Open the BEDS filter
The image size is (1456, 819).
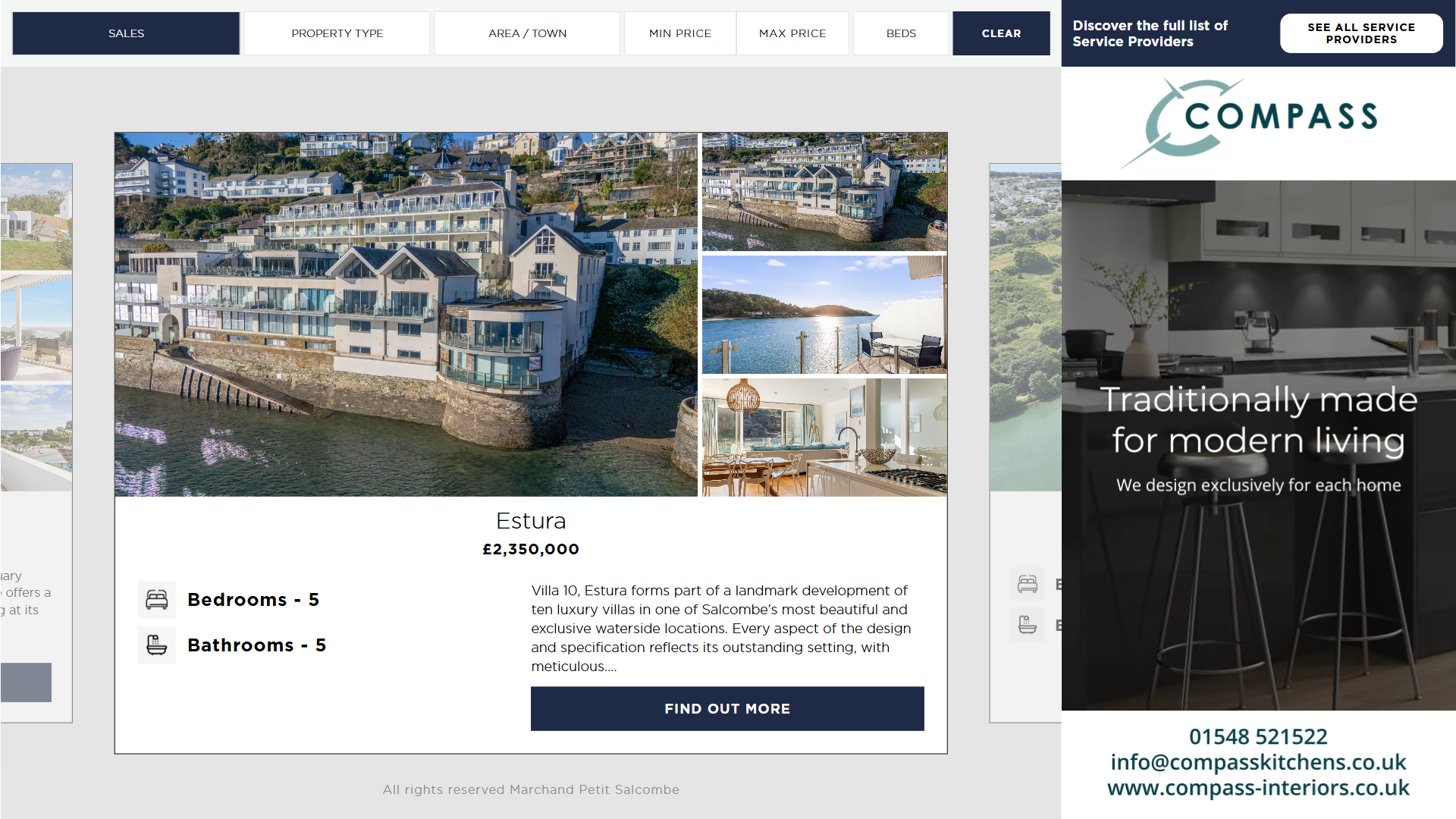pos(901,33)
